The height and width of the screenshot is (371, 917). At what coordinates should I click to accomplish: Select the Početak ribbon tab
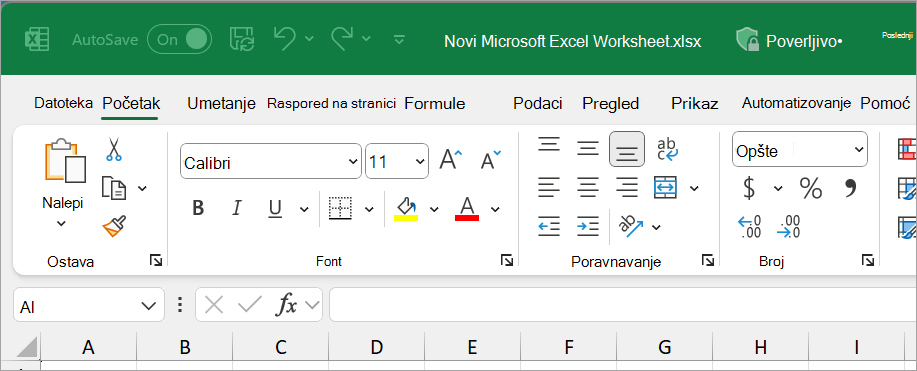[x=131, y=104]
